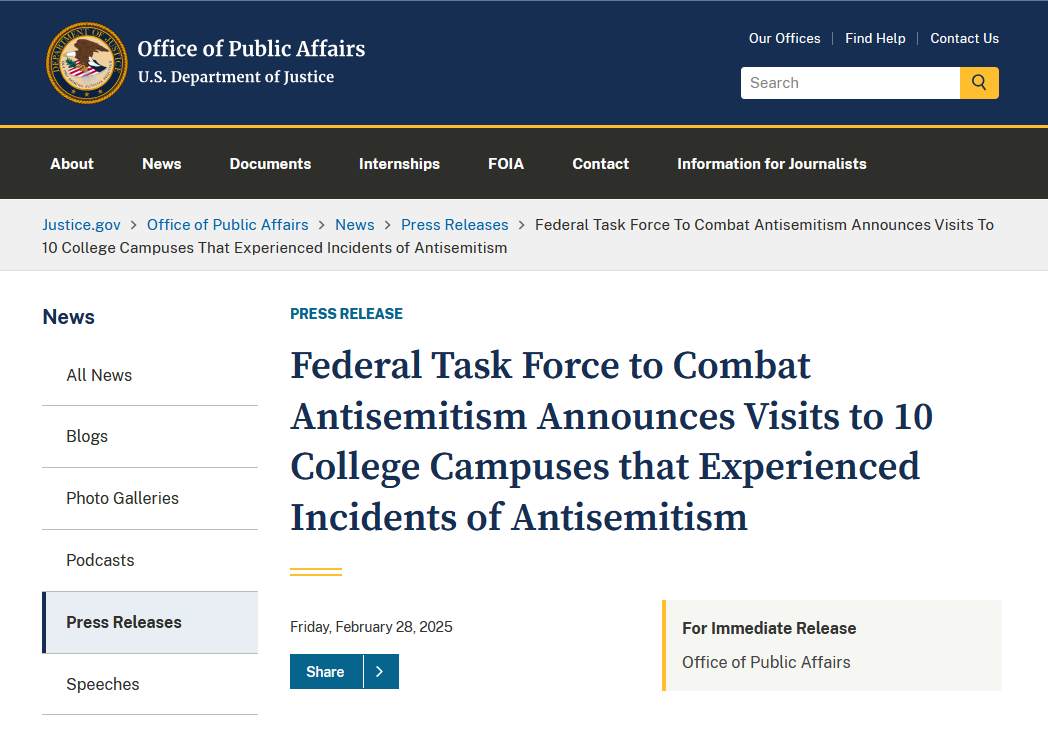Open Blogs in the sidebar
The width and height of the screenshot is (1048, 733).
[87, 437]
